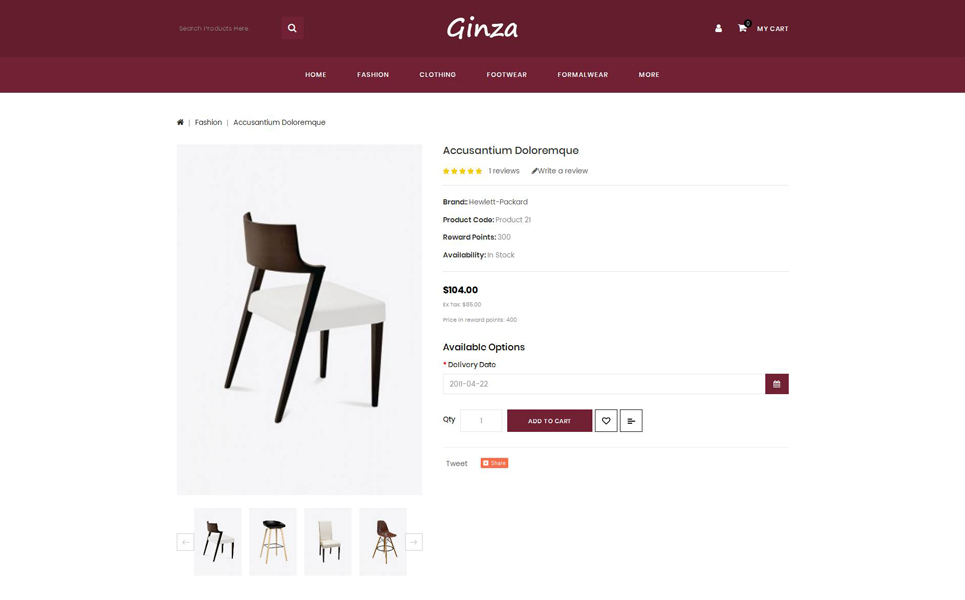Open the user account icon
Viewport: 965px width, 600px height.
pyautogui.click(x=718, y=28)
